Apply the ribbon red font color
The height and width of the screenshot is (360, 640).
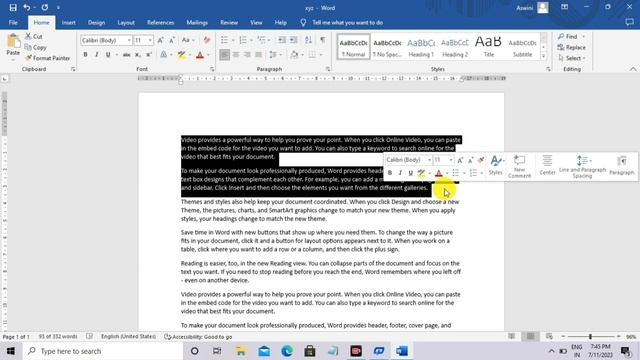pyautogui.click(x=200, y=54)
